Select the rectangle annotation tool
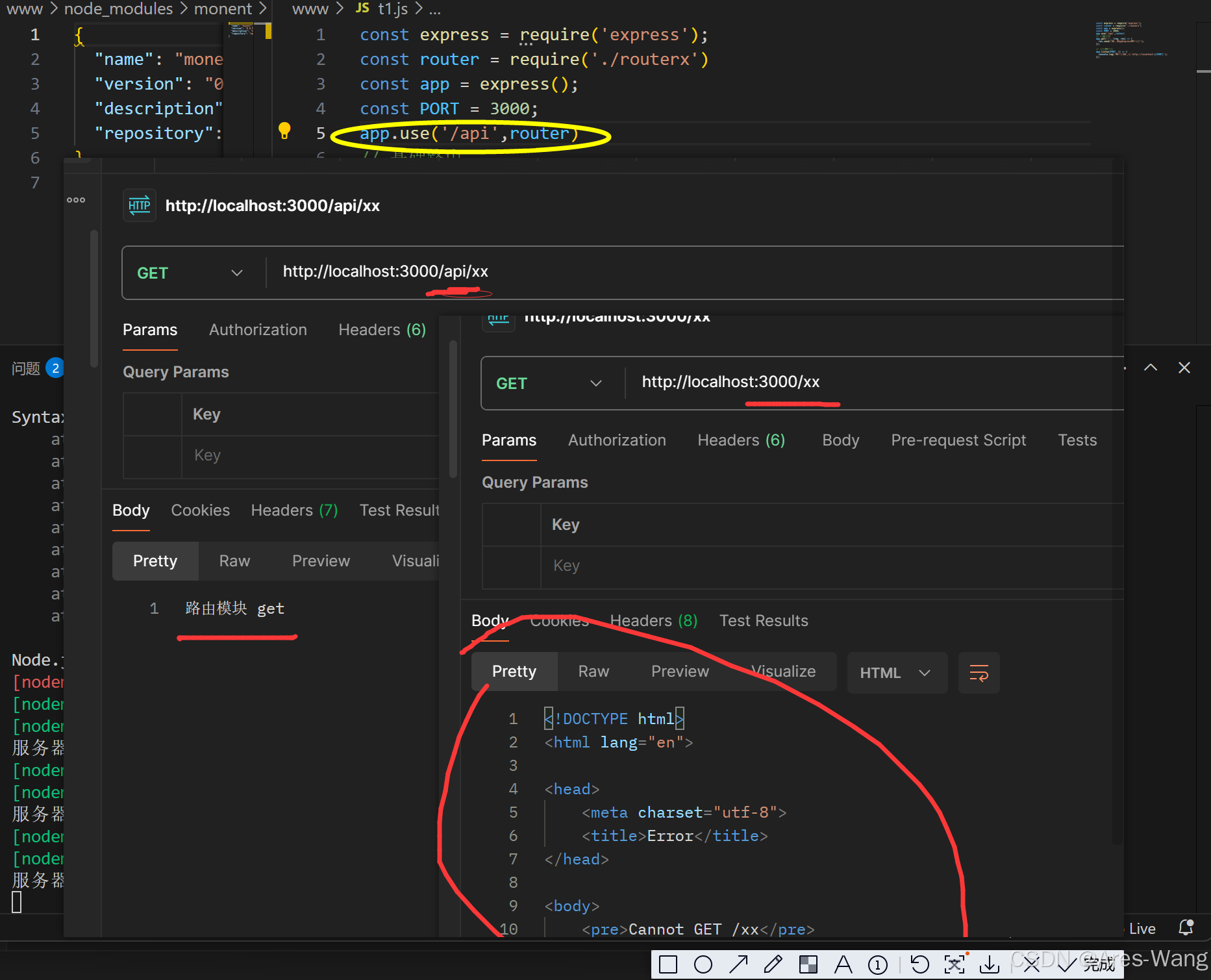Viewport: 1211px width, 980px height. click(x=668, y=964)
